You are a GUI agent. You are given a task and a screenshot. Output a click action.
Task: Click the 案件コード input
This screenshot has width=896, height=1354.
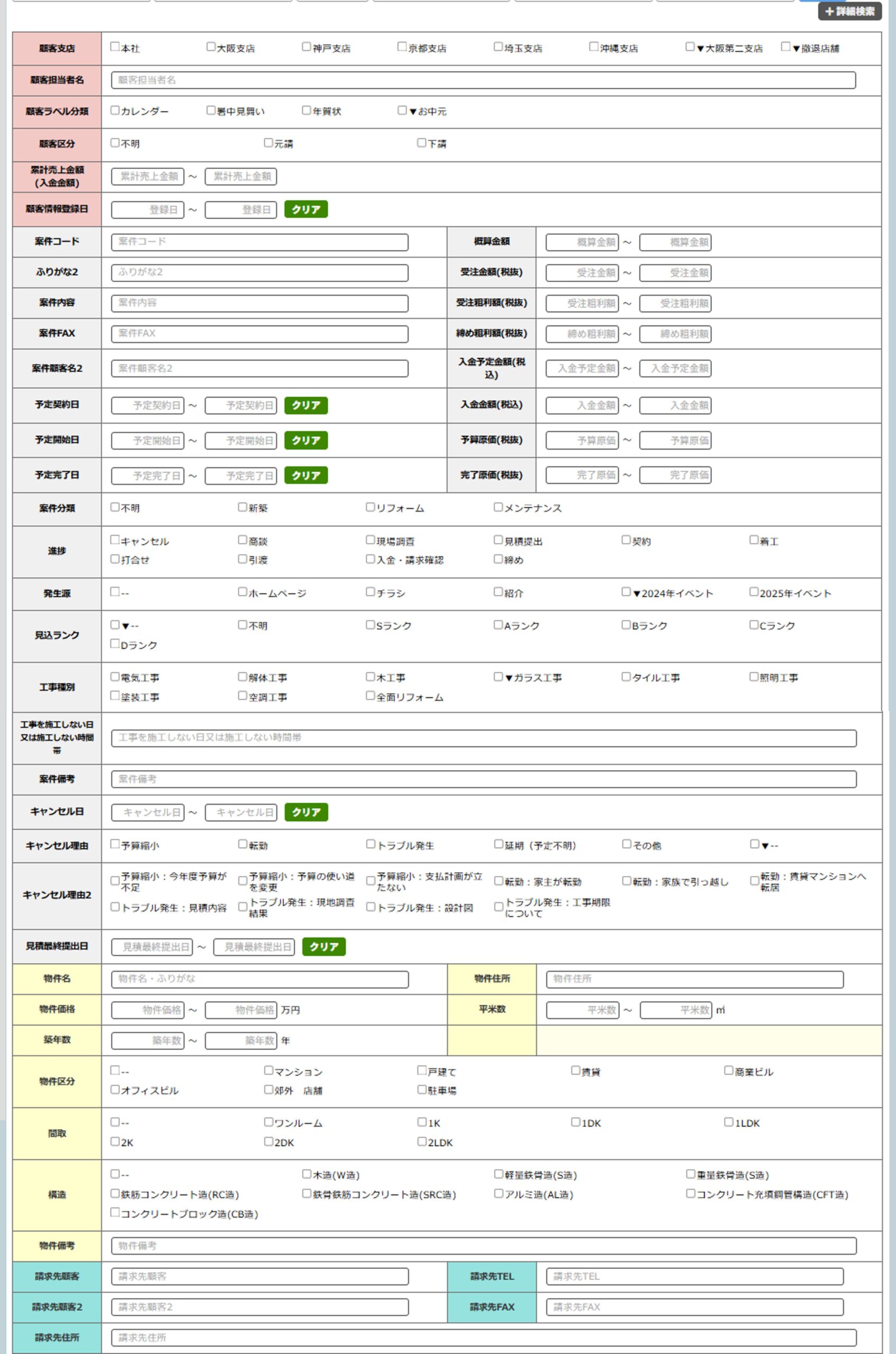point(260,242)
